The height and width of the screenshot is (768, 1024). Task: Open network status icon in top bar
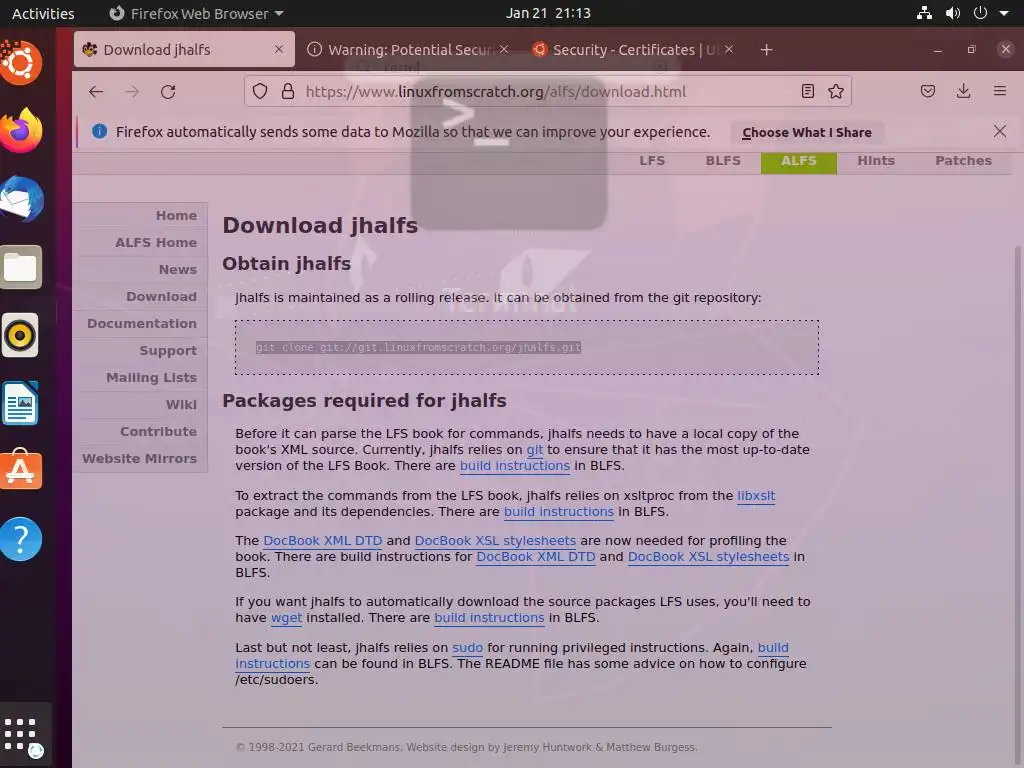pyautogui.click(x=924, y=13)
